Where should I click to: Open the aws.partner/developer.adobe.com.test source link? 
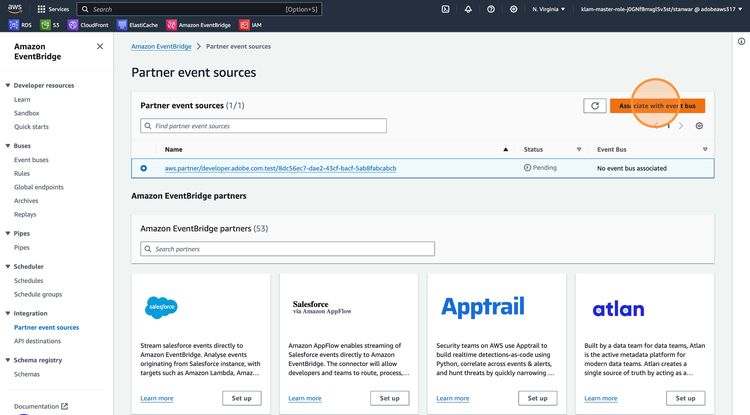[x=280, y=168]
